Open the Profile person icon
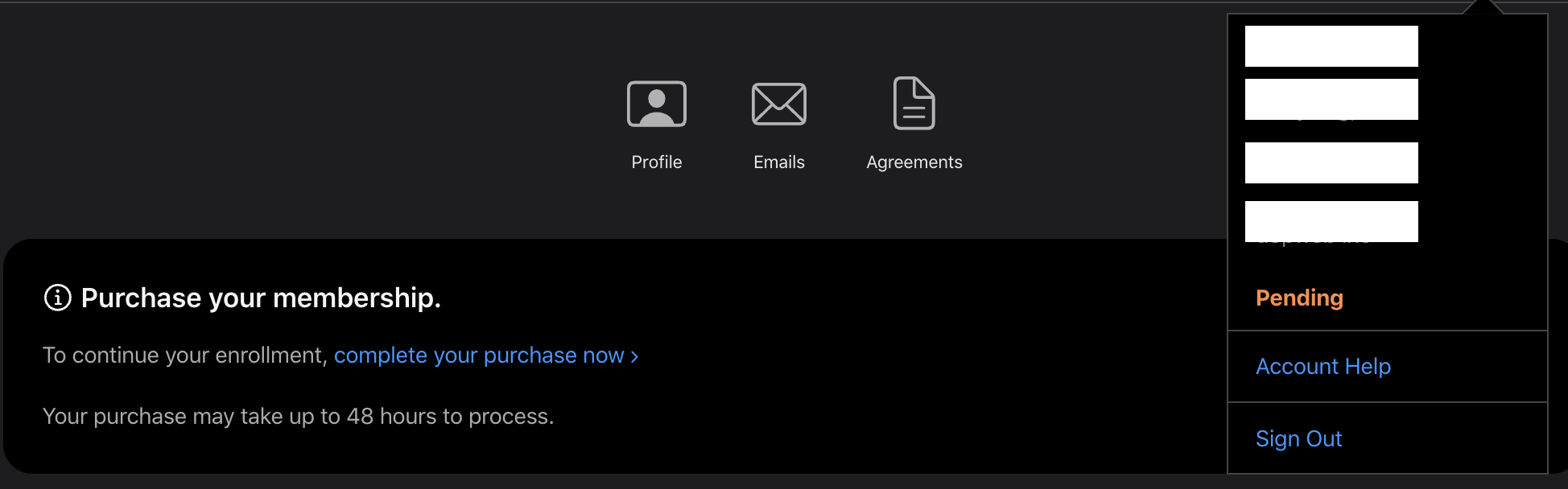This screenshot has width=1568, height=489. point(656,104)
